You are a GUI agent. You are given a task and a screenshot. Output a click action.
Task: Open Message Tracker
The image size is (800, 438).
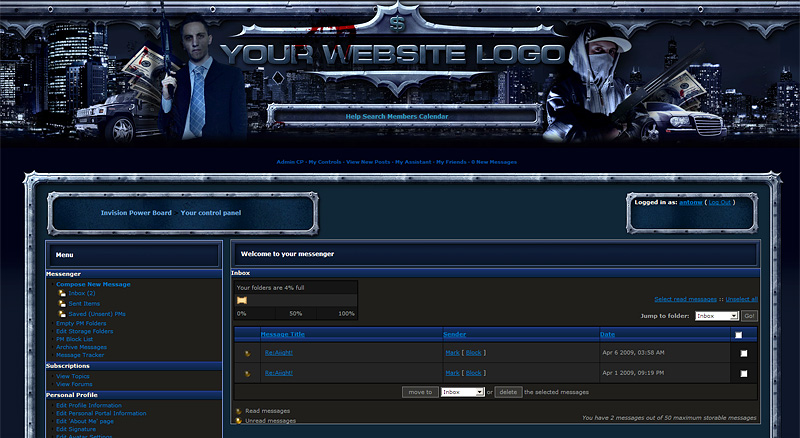tap(80, 355)
